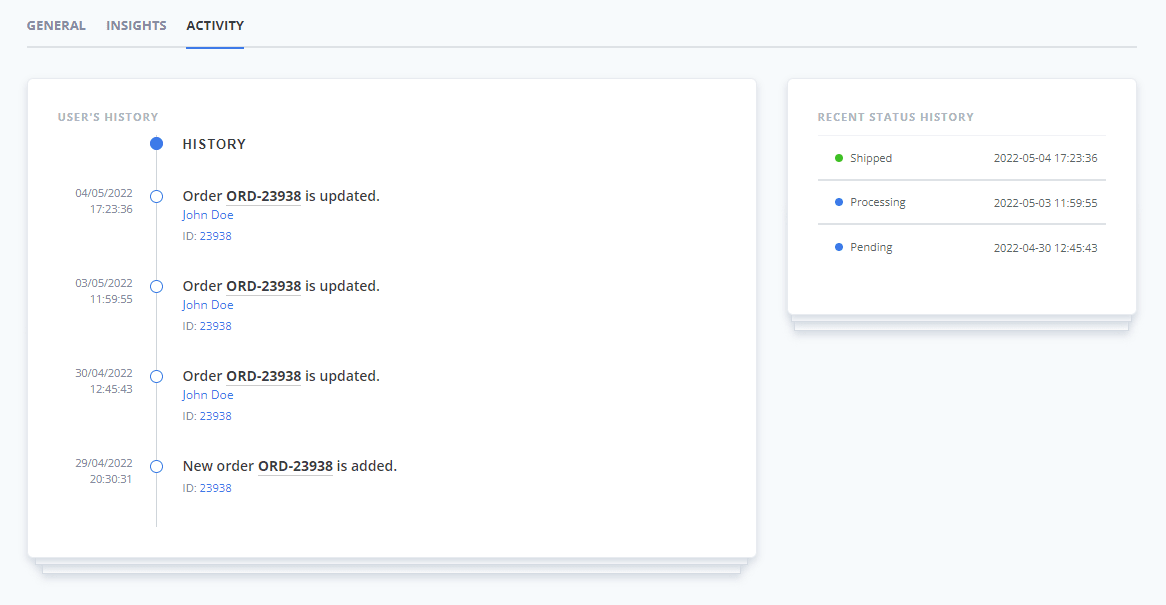Click the USER'S HISTORY card heading
This screenshot has width=1166, height=605.
pos(108,117)
